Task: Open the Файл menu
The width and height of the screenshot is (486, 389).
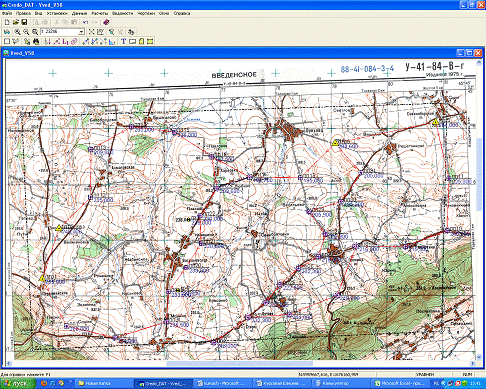Action: (7, 13)
